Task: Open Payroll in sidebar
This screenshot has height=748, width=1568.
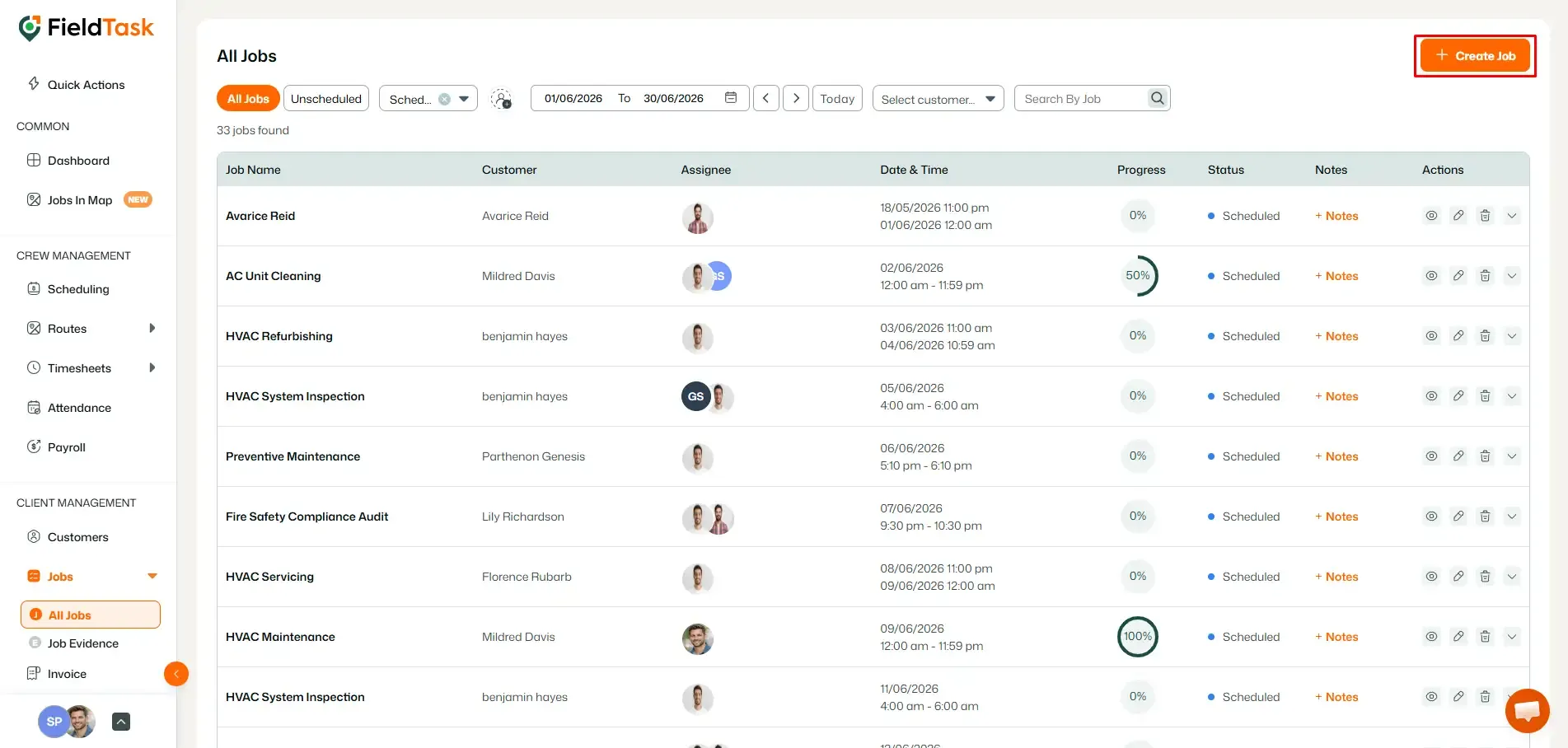Action: [57, 447]
